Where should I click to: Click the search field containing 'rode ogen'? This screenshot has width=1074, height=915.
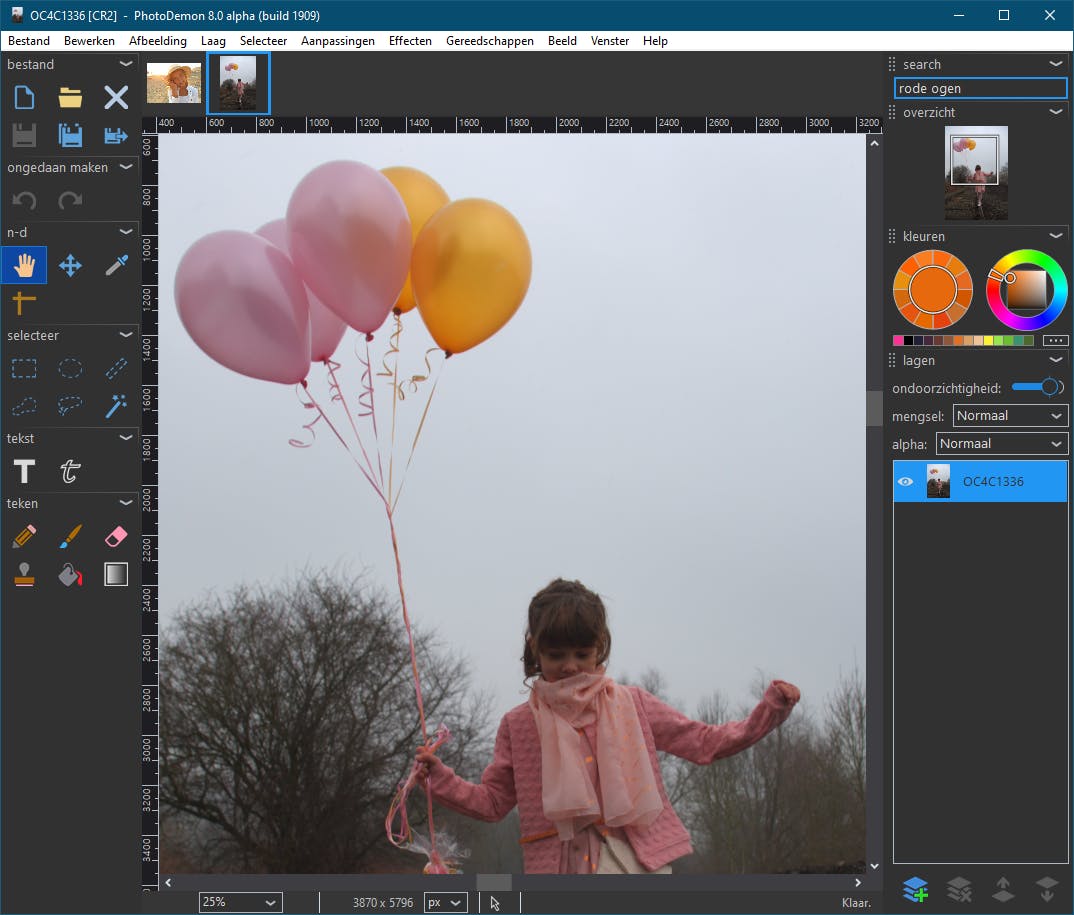point(980,88)
